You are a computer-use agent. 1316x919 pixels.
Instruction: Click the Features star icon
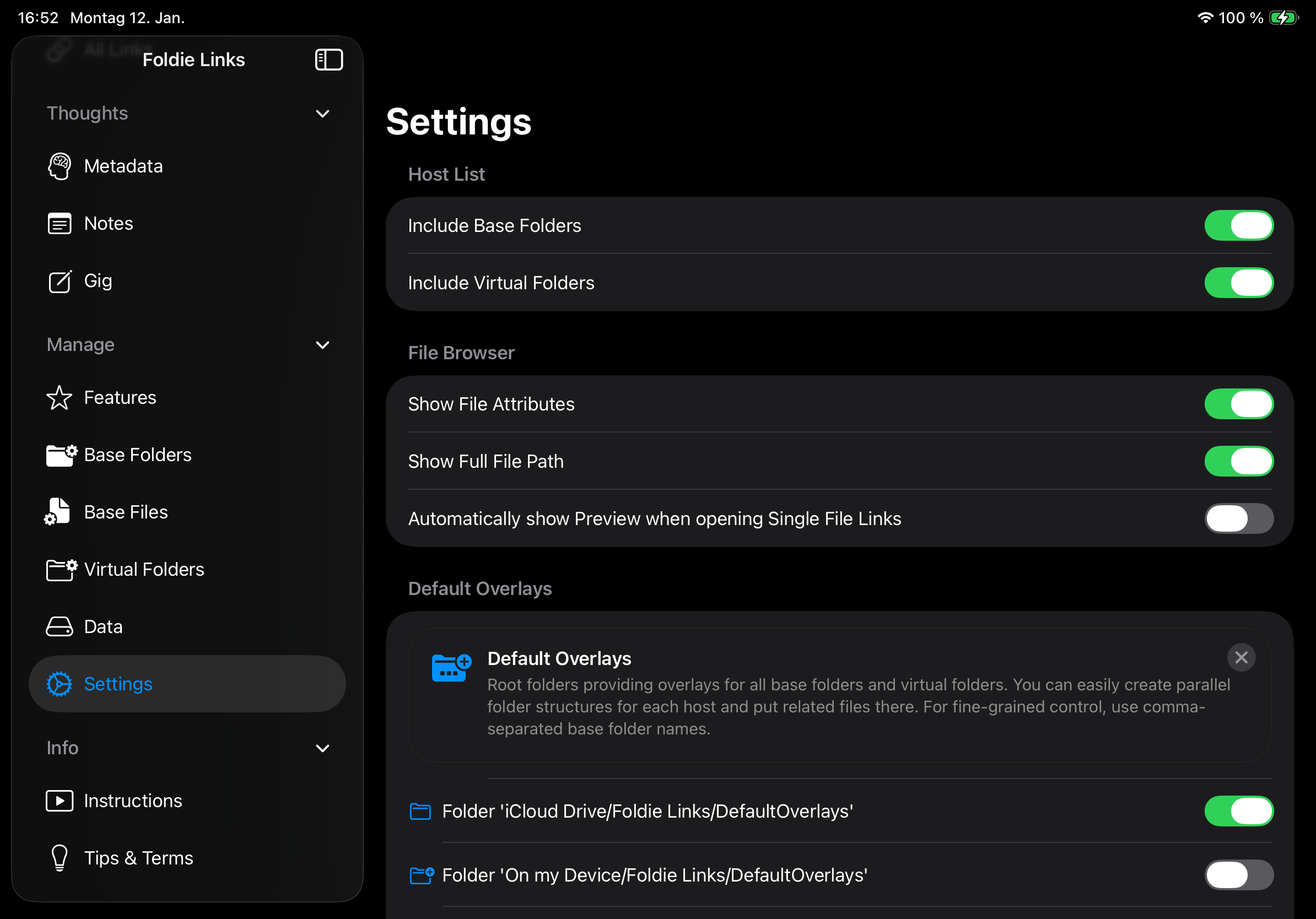(59, 398)
